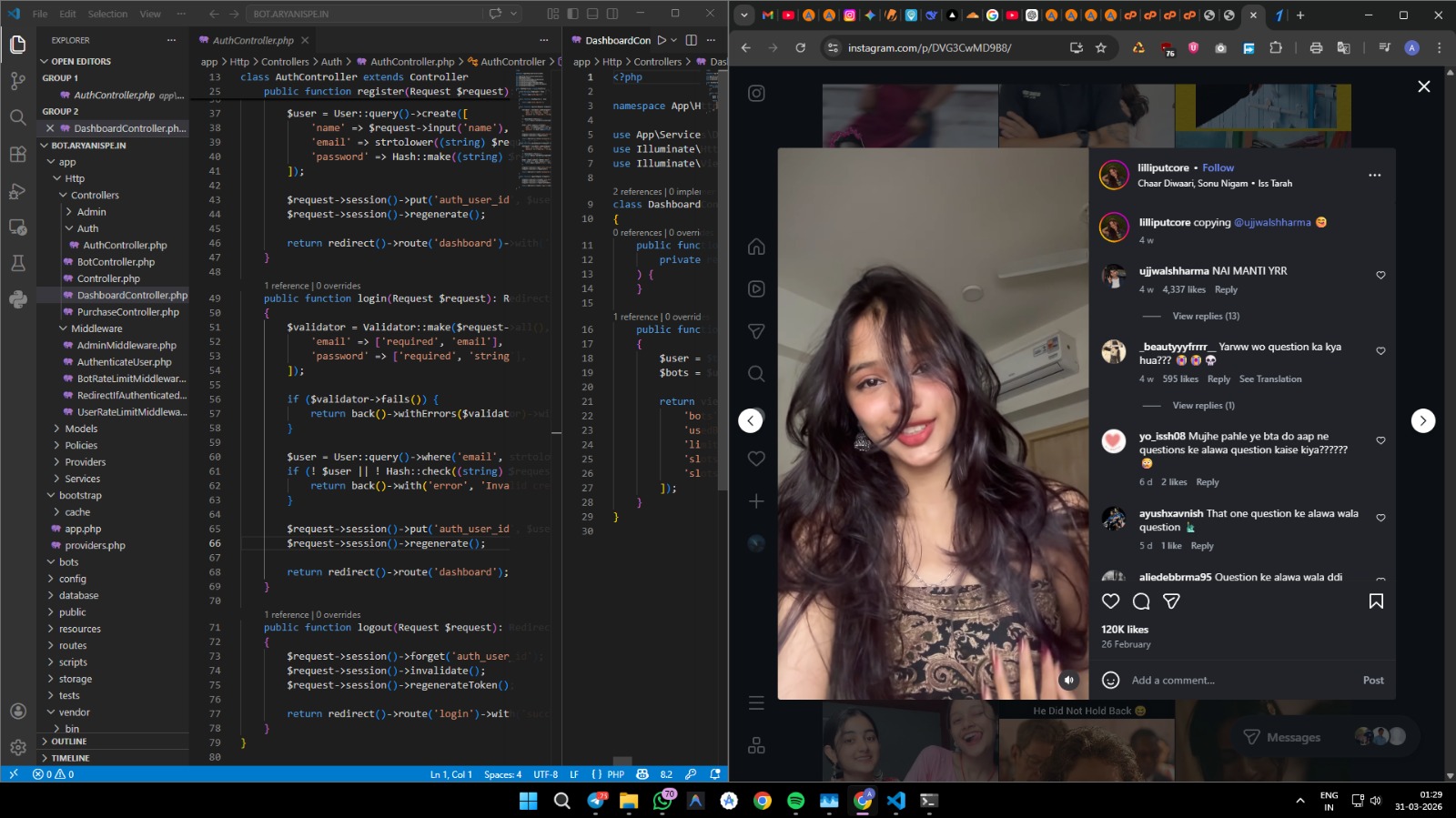
Task: Collapse the Middleware folder
Action: click(96, 328)
